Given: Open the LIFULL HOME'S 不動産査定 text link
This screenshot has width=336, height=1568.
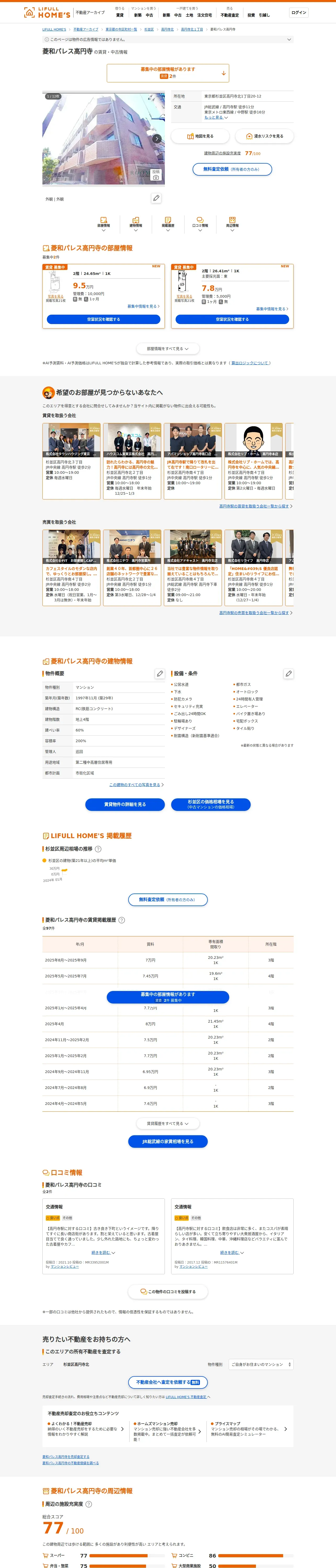Looking at the screenshot, I should pyautogui.click(x=186, y=1397).
